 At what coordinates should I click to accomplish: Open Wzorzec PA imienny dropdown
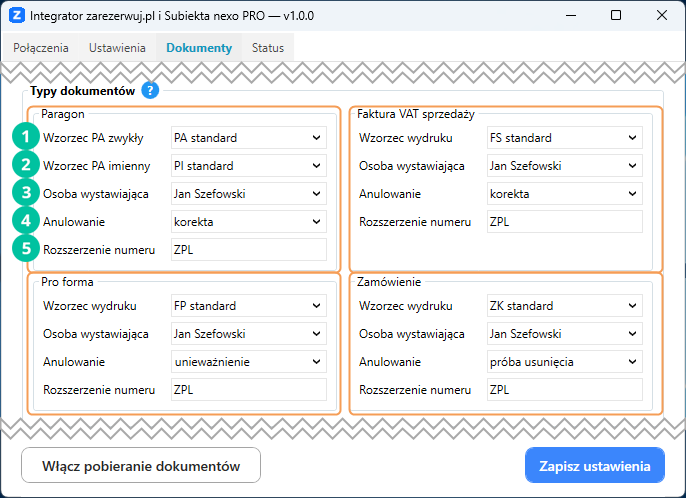pos(248,166)
